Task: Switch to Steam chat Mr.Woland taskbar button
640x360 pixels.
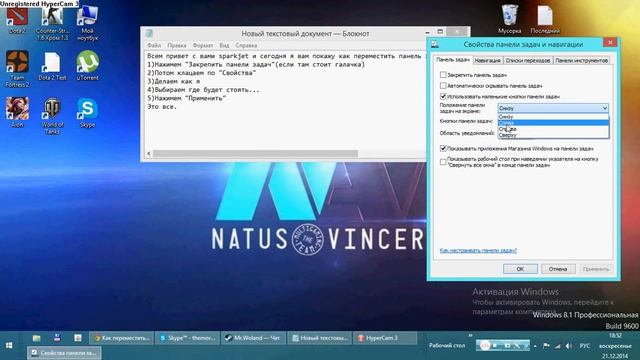Action: (x=253, y=338)
